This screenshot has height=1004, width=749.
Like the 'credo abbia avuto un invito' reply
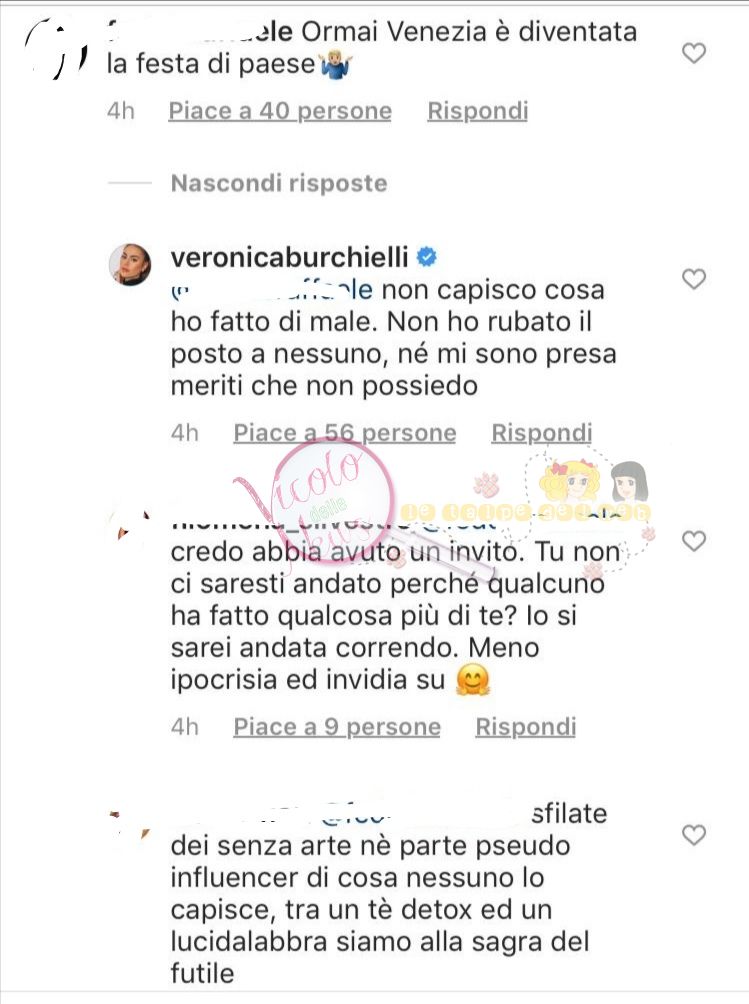pyautogui.click(x=694, y=541)
